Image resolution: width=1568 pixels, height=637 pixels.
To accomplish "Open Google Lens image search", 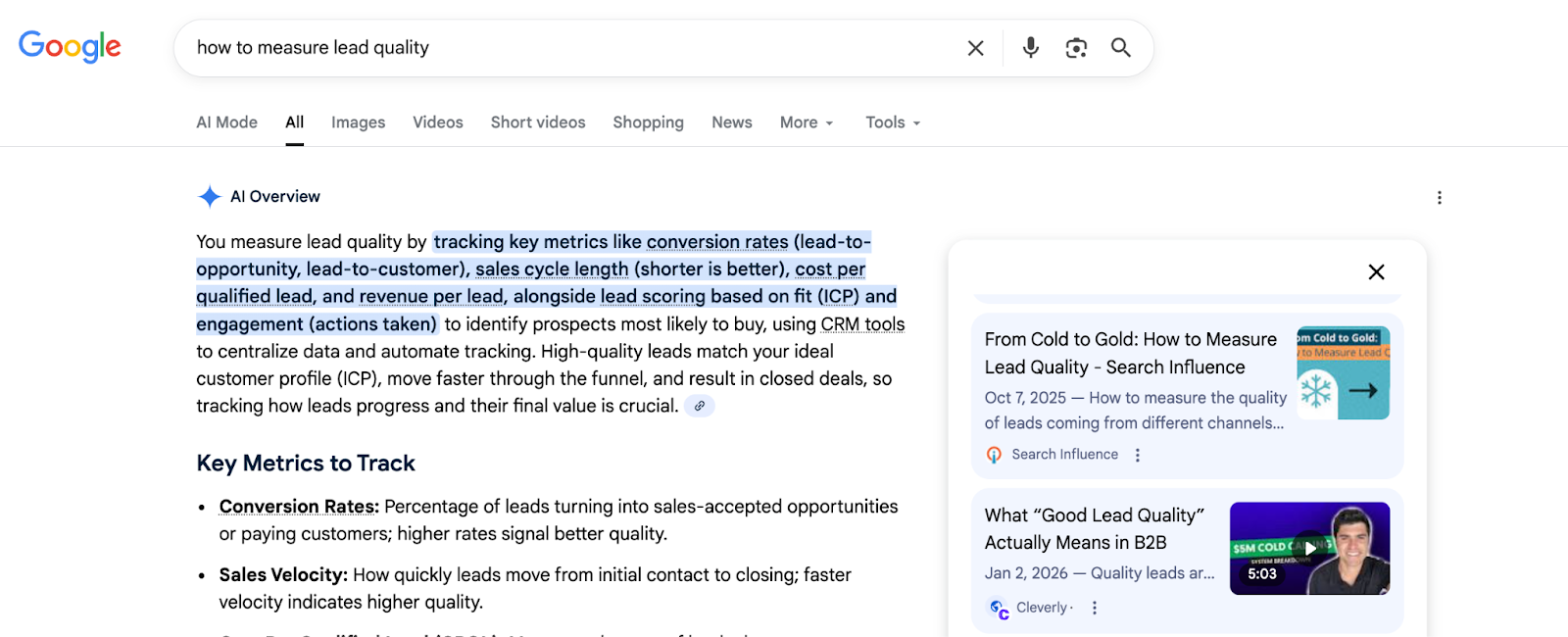I will pos(1076,48).
